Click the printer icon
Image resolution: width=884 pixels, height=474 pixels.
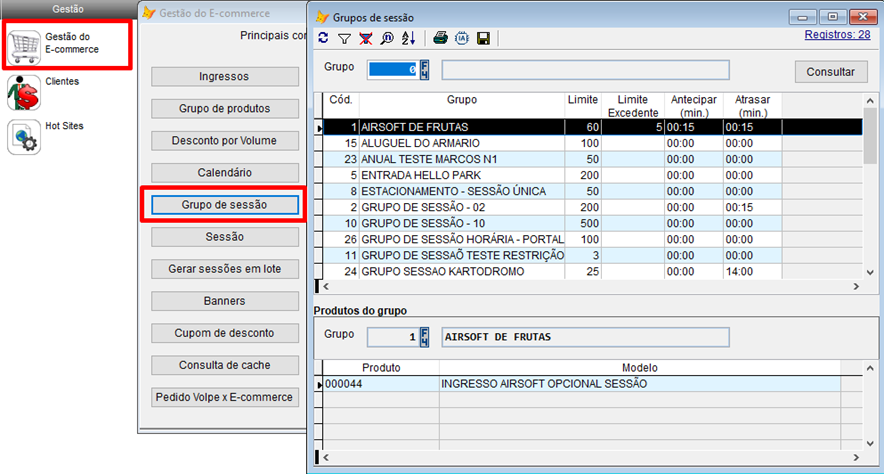[x=439, y=38]
